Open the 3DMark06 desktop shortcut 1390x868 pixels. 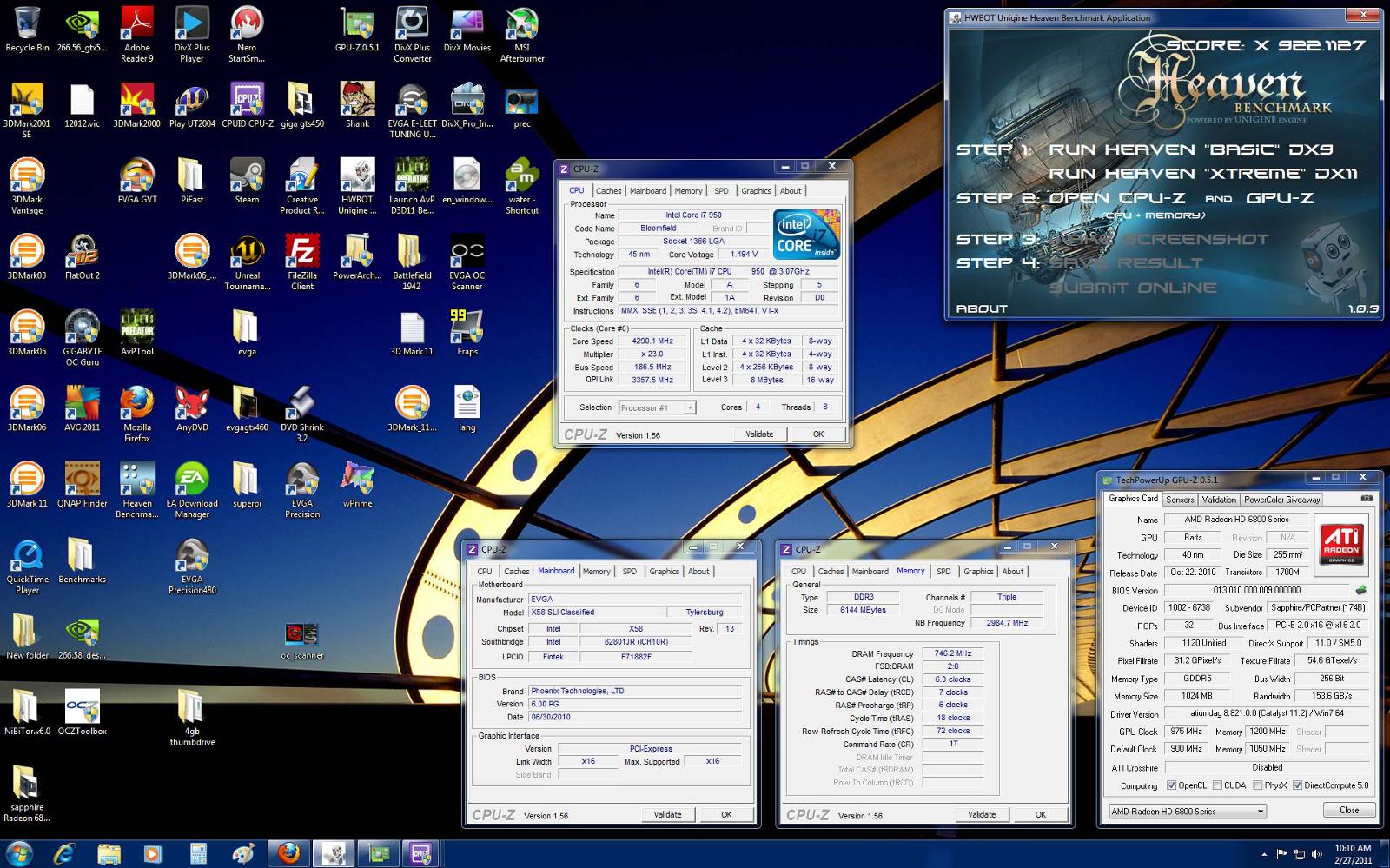tap(27, 409)
